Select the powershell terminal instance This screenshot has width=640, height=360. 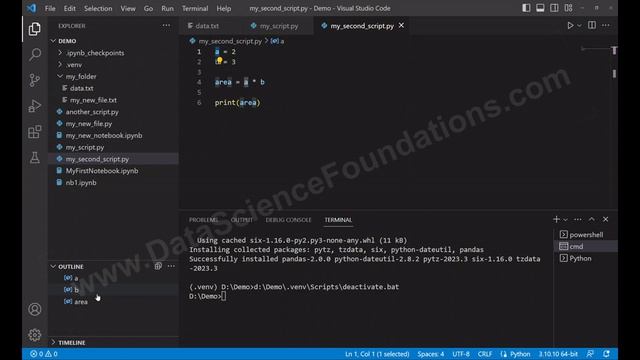pos(585,235)
